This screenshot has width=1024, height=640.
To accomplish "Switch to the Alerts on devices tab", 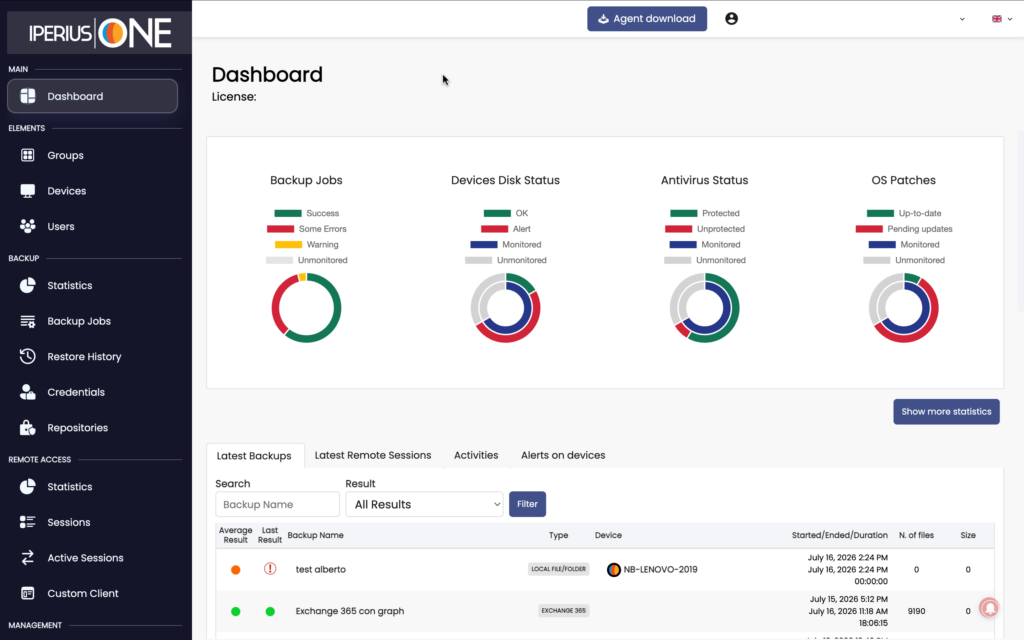I will (563, 455).
